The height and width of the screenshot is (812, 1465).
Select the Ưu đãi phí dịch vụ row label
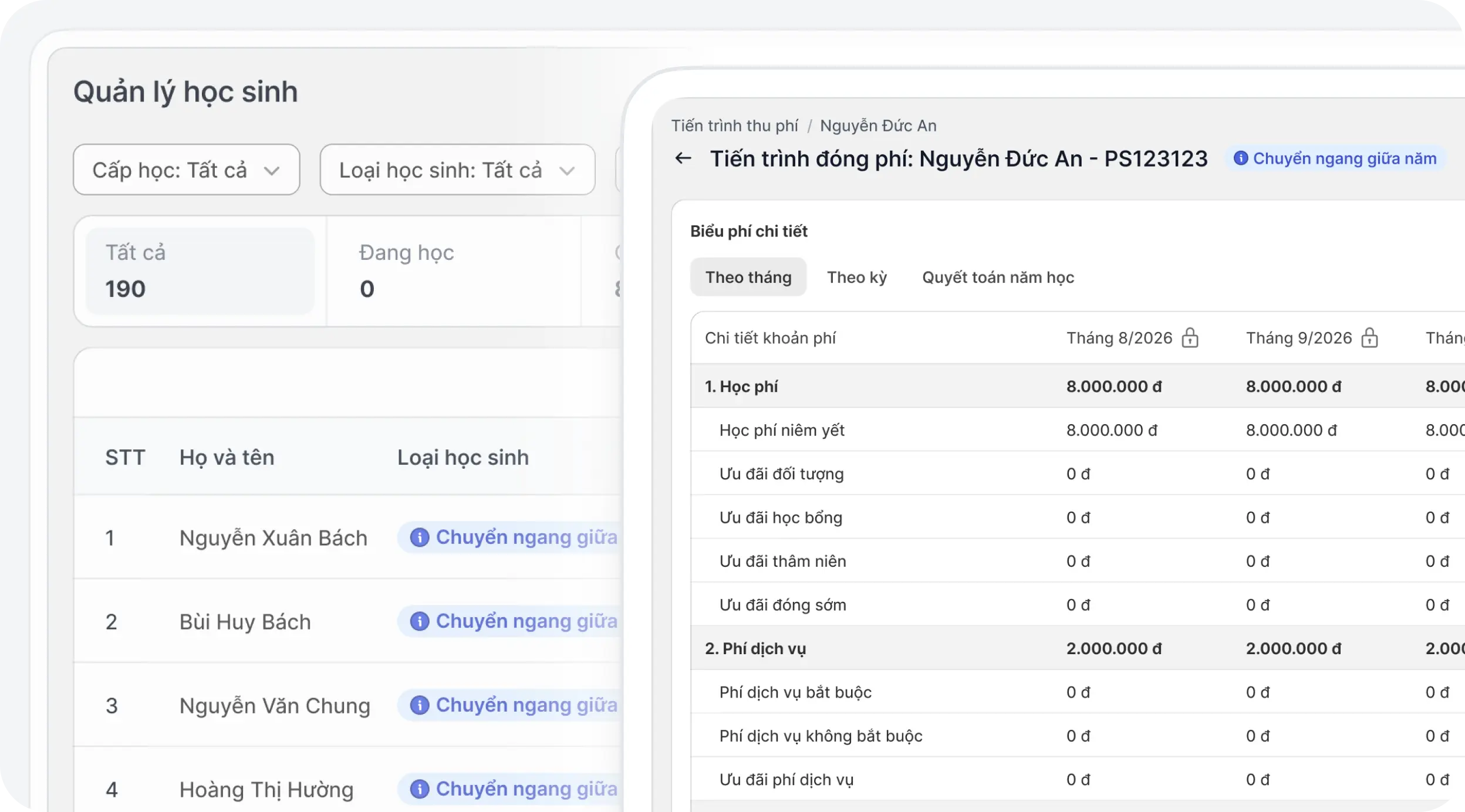coord(786,780)
